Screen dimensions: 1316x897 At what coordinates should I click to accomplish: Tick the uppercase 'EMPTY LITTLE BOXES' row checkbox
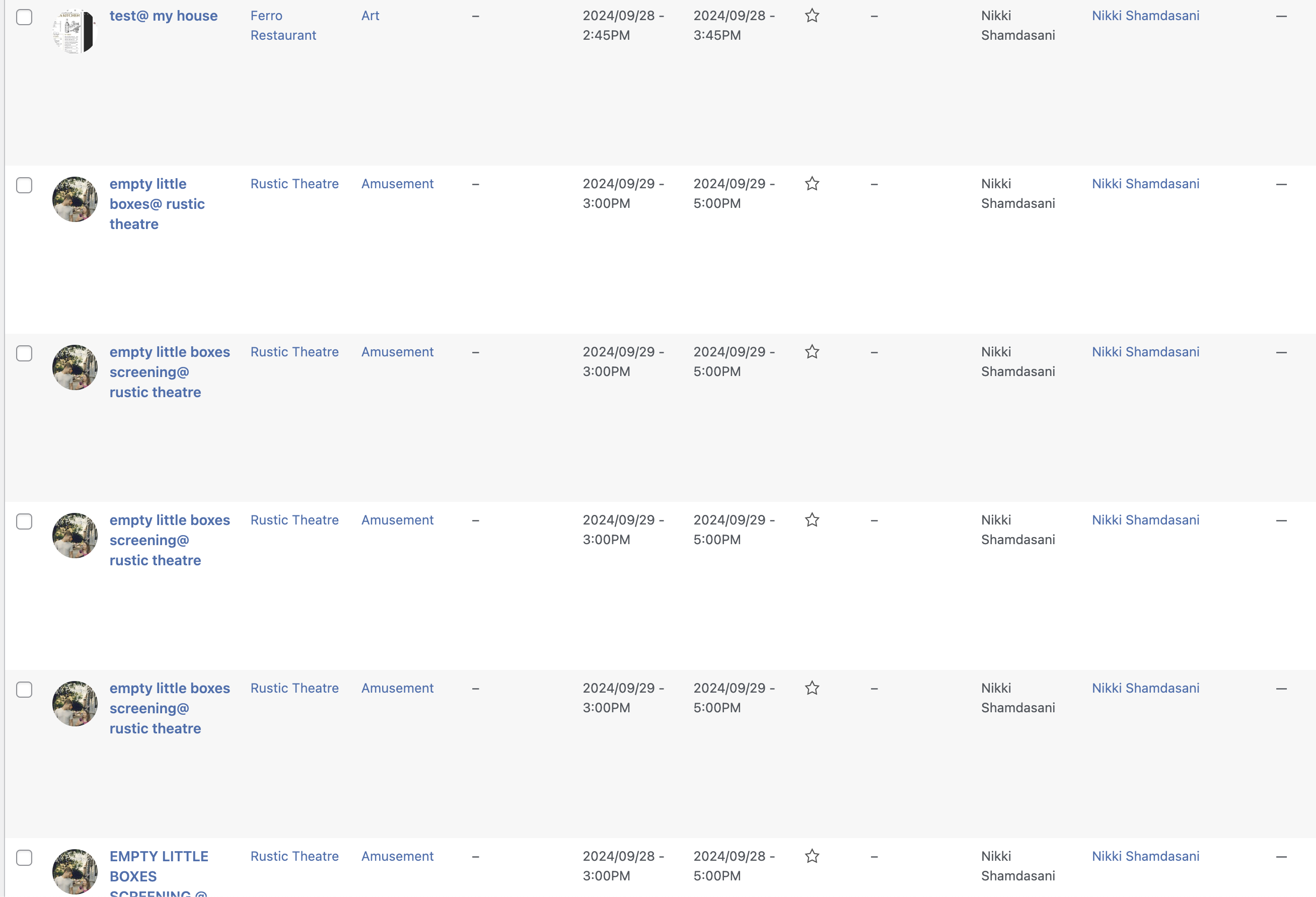tap(24, 858)
